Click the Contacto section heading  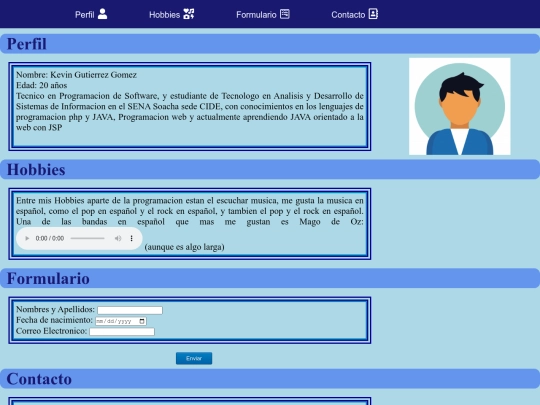pos(39,379)
